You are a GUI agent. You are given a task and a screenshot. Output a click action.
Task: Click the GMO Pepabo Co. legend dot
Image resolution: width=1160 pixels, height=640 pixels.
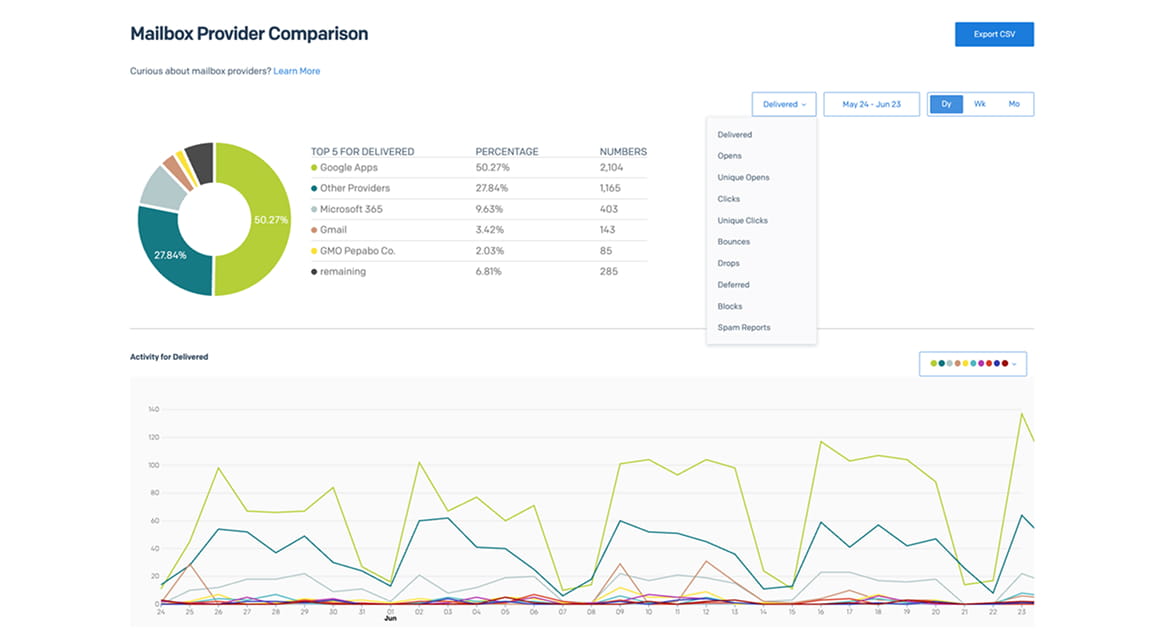(314, 251)
